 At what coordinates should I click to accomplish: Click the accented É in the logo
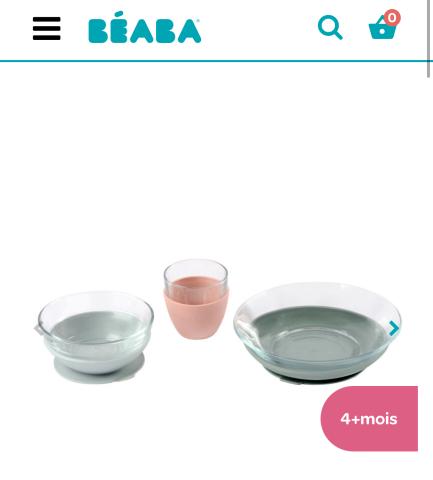tap(118, 28)
